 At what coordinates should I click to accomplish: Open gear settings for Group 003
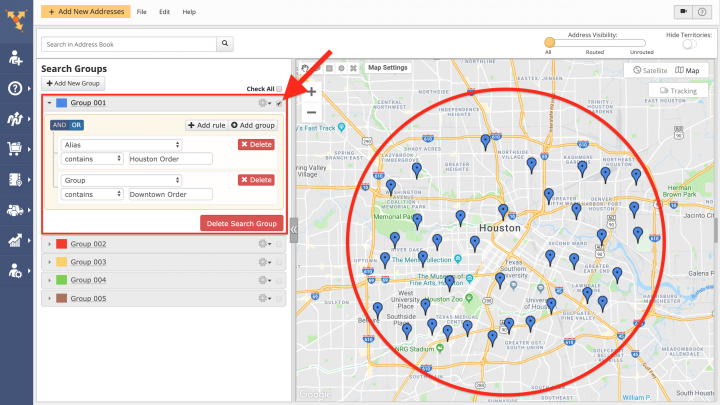(x=264, y=262)
